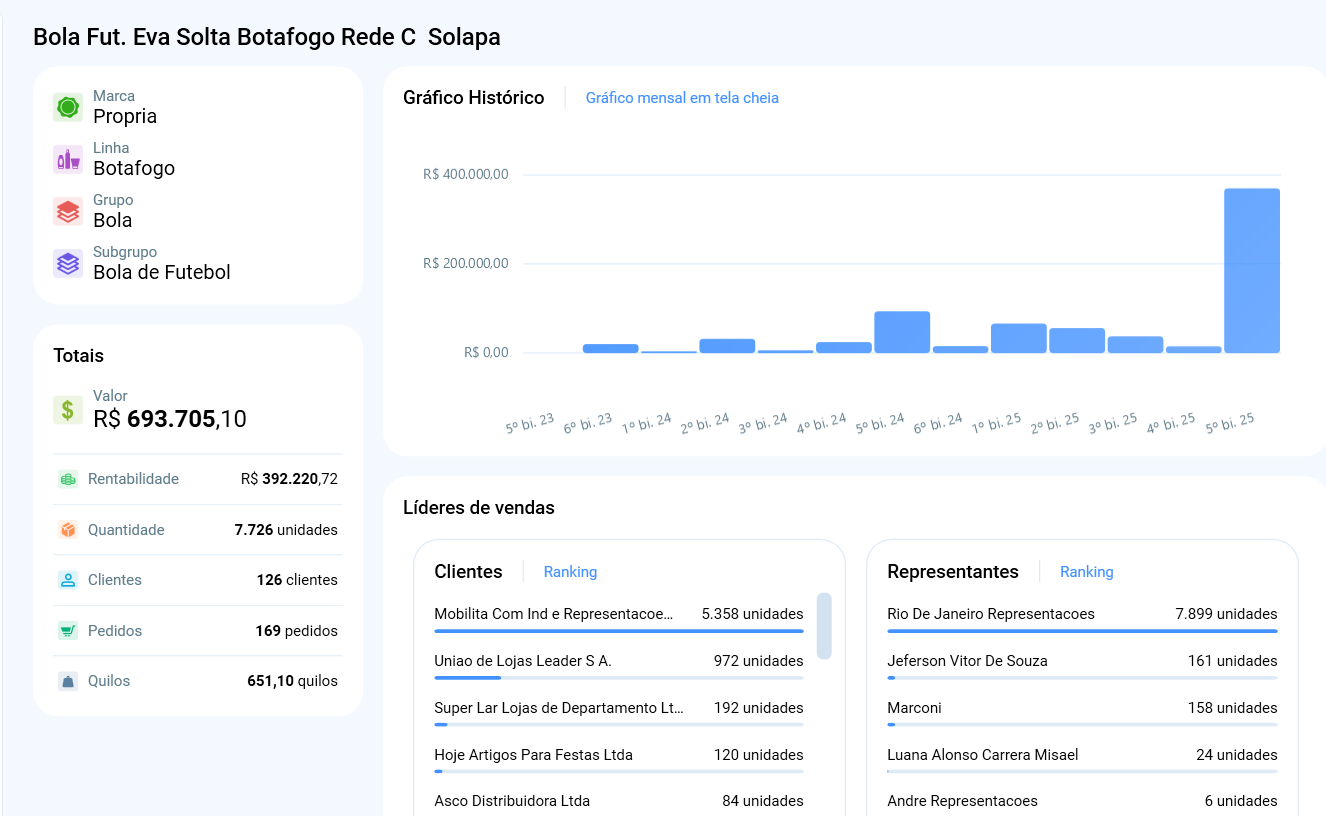Select Uniao de Lojas Leader S A.
The width and height of the screenshot is (1326, 816).
click(523, 661)
